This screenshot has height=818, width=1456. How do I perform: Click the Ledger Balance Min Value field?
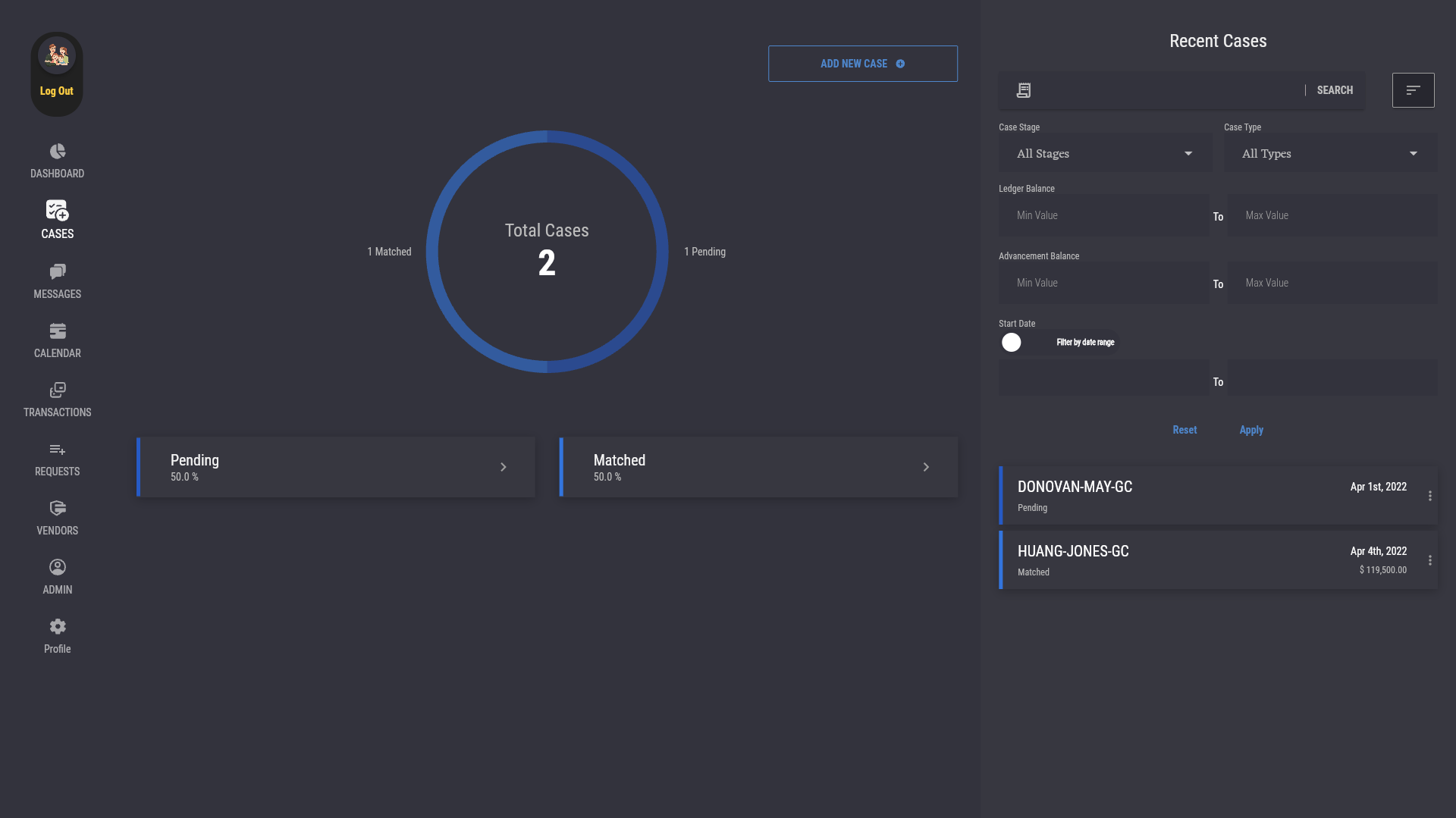(1103, 215)
